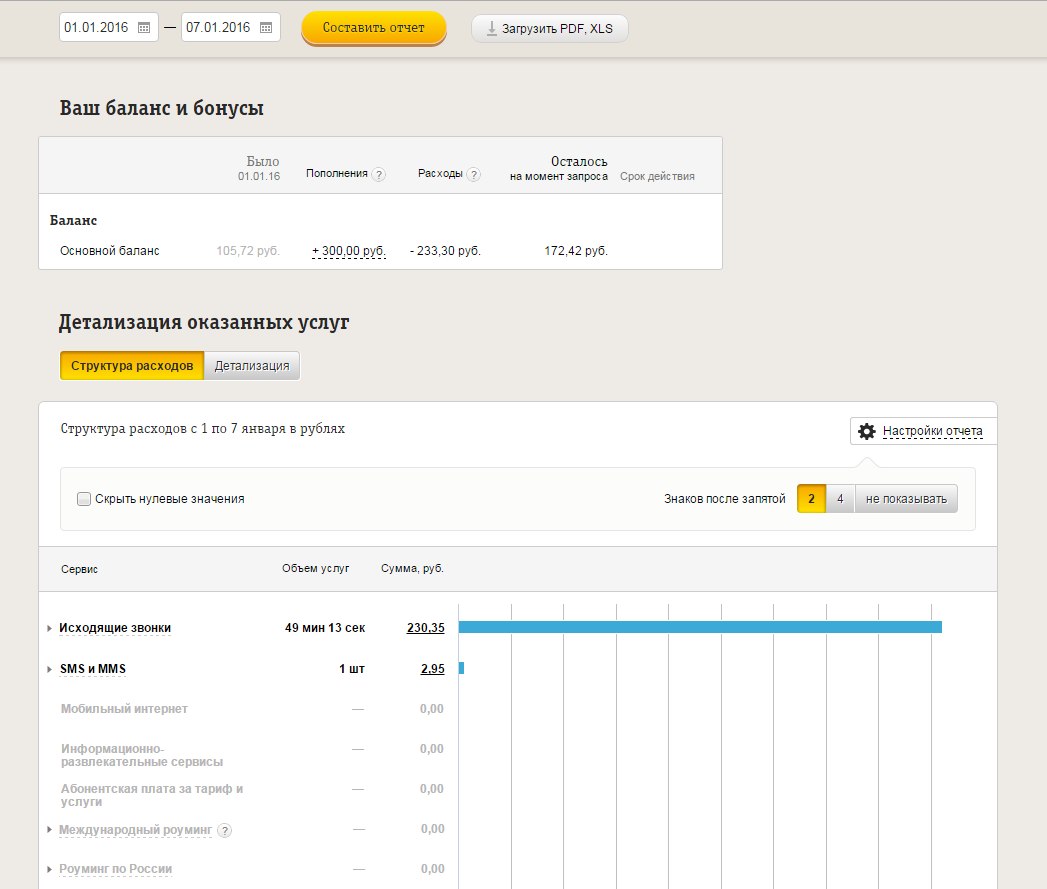Viewport: 1047px width, 889px height.
Task: Click the help icon next to Пополнения
Action: point(379,174)
